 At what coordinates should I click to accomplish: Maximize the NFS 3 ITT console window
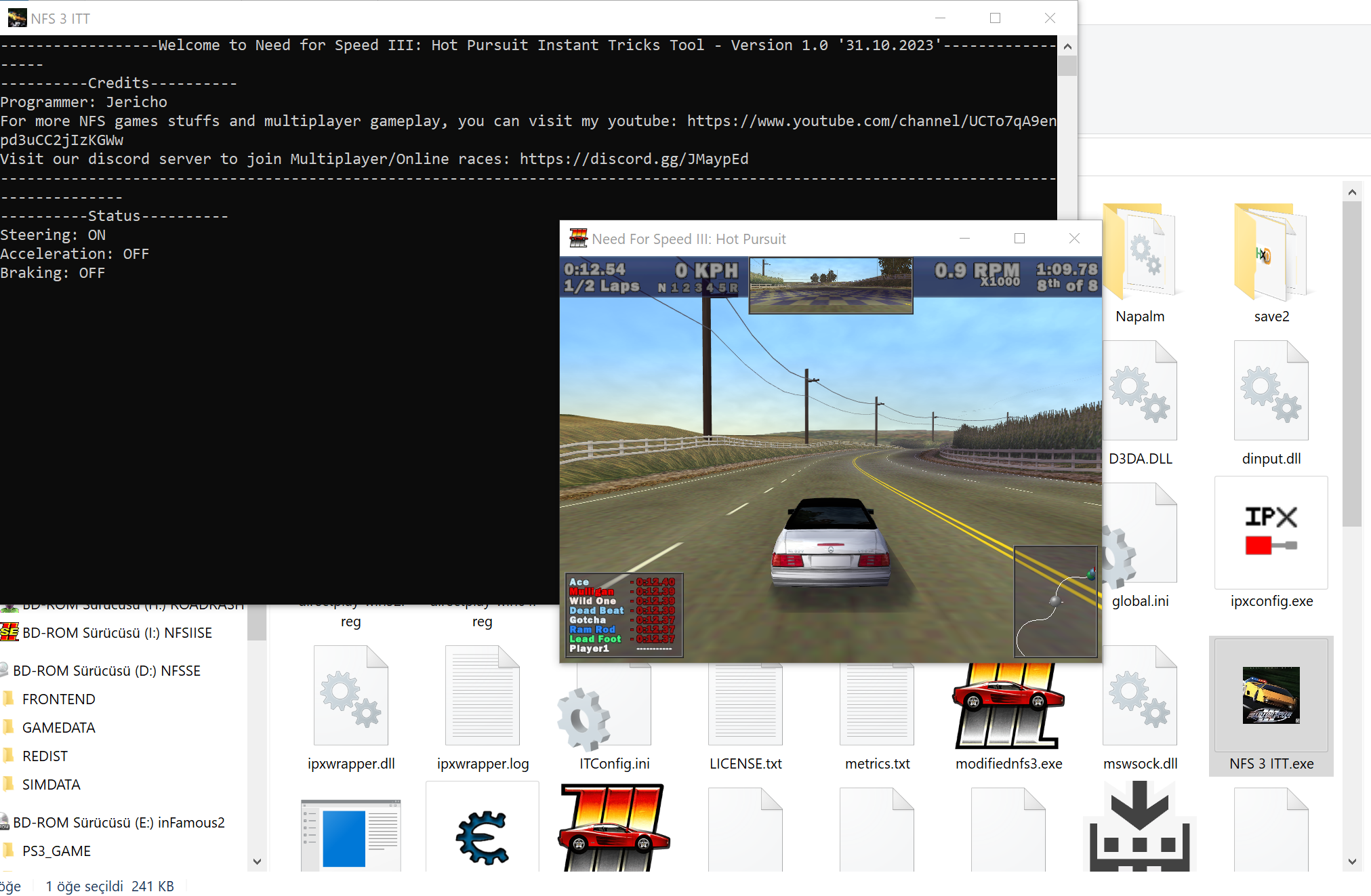pos(995,18)
